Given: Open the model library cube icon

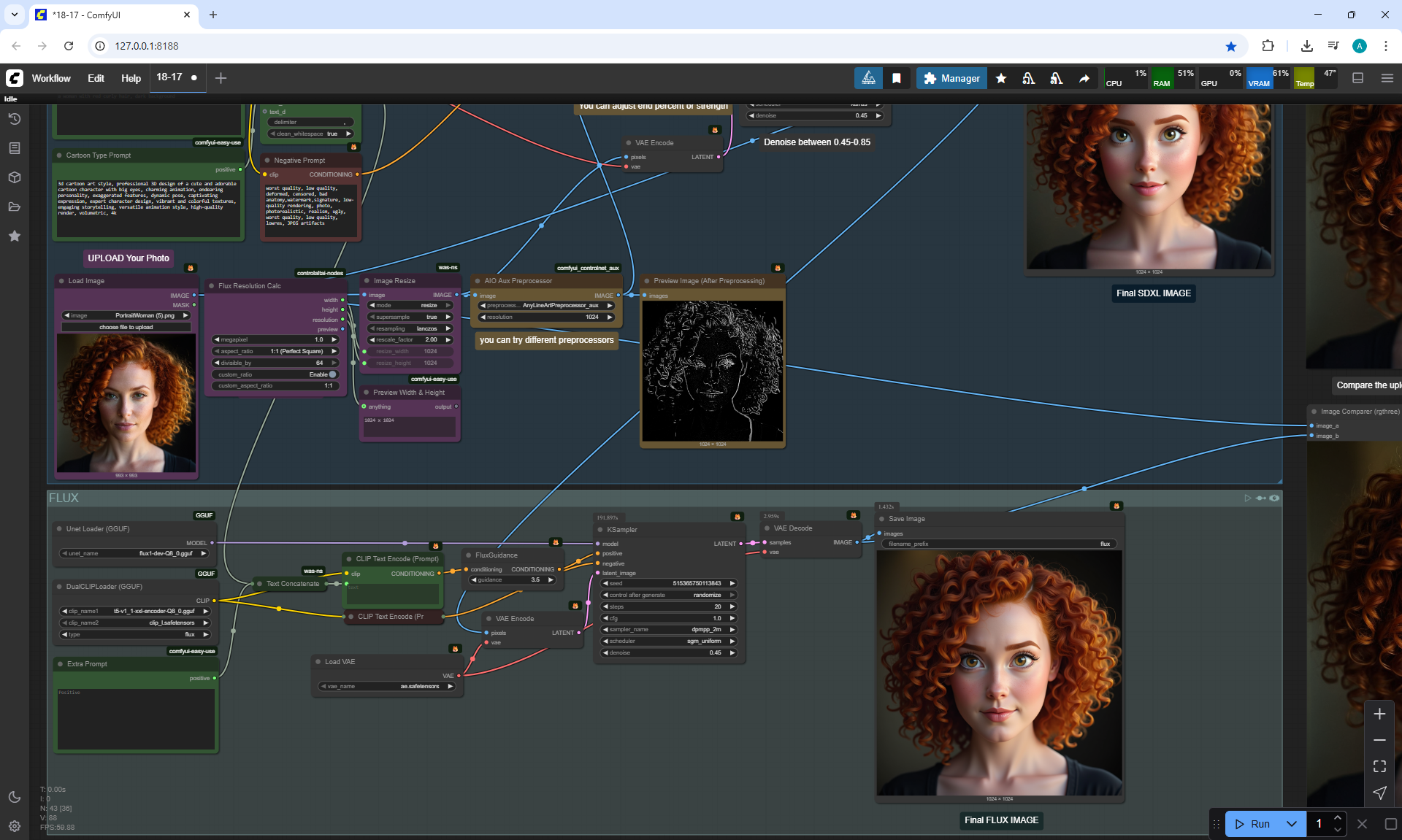Looking at the screenshot, I should (15, 177).
